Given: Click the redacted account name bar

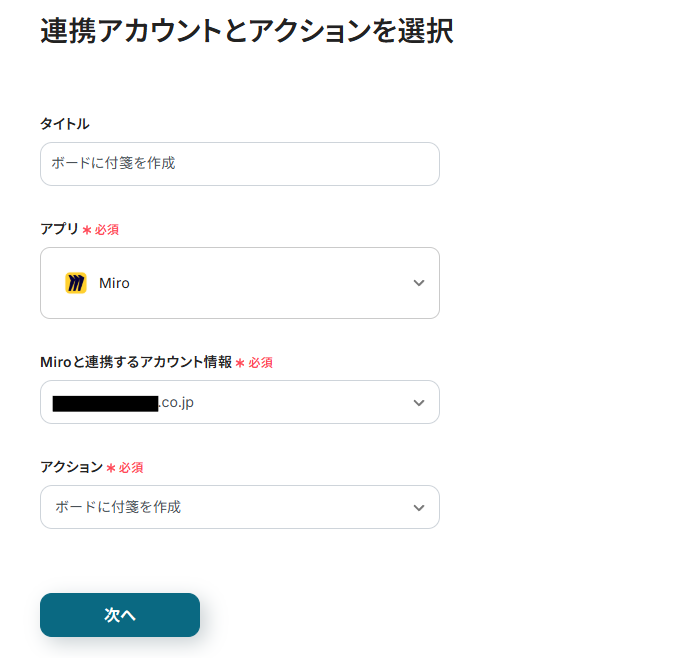Looking at the screenshot, I should click(x=105, y=403).
